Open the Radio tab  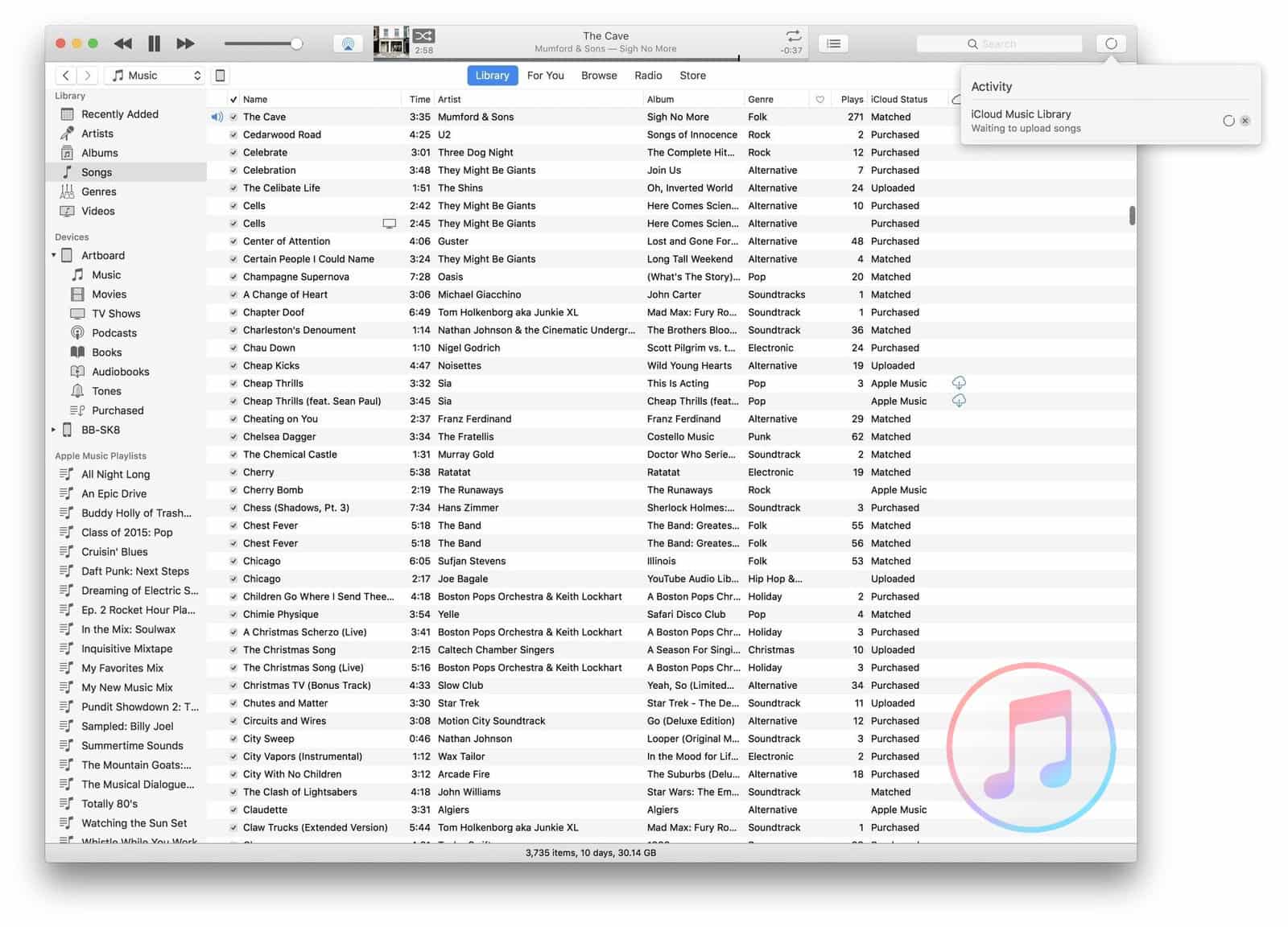click(648, 76)
